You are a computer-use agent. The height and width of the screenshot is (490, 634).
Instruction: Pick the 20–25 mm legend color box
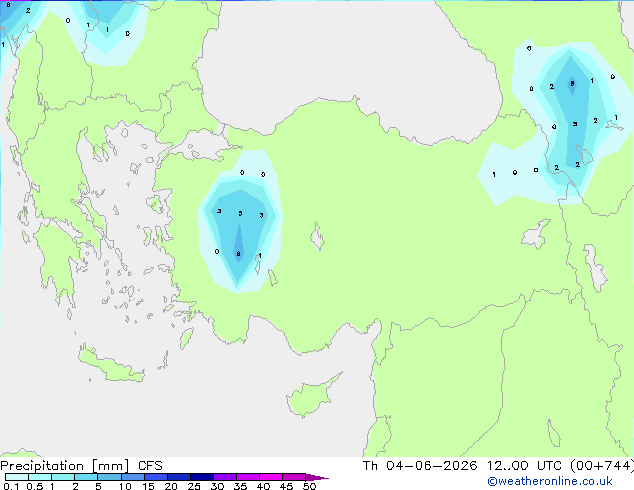tap(178, 477)
